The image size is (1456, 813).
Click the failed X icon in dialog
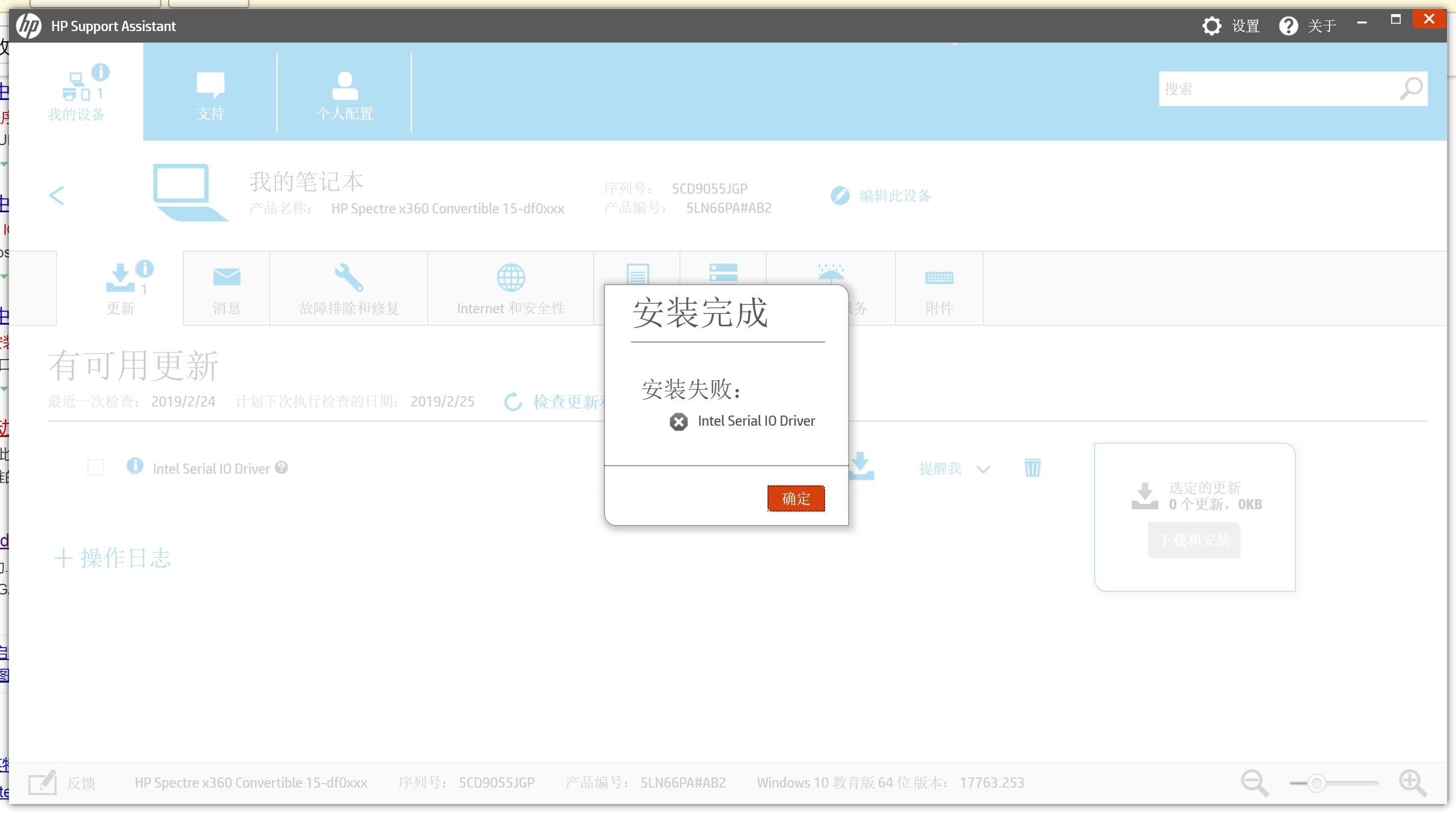[x=678, y=422]
